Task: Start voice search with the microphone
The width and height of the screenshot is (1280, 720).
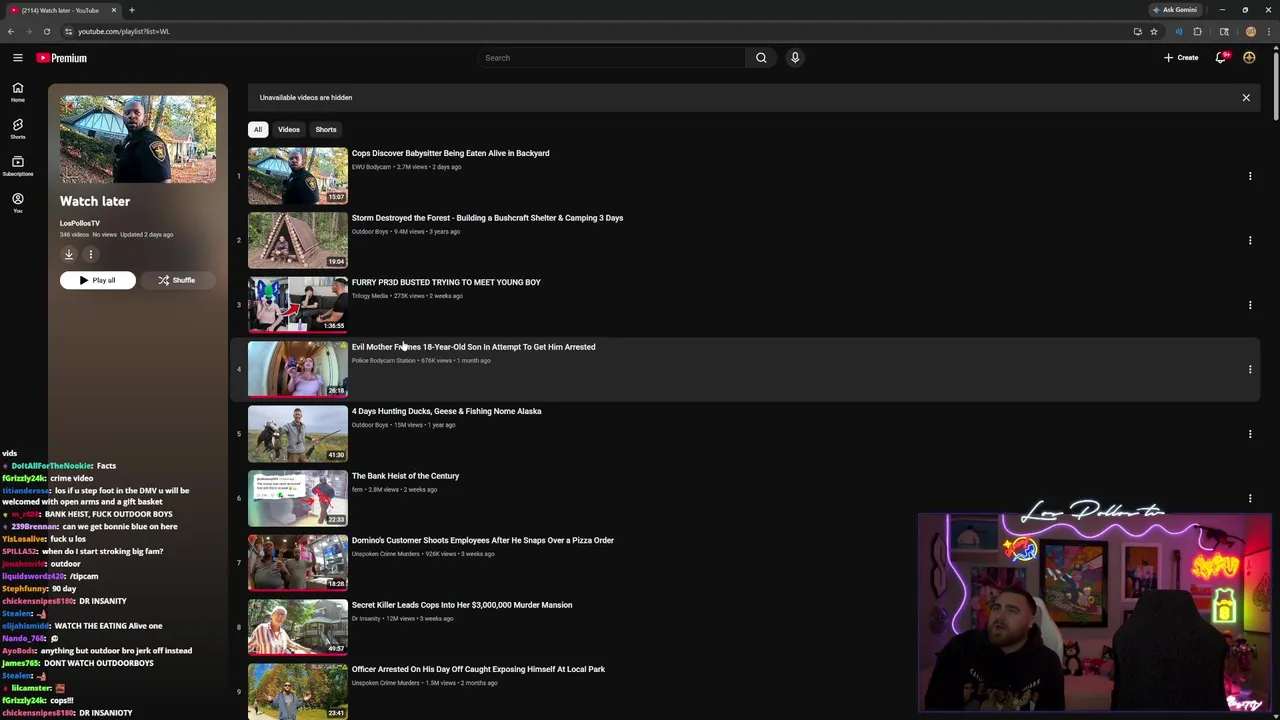Action: click(x=795, y=58)
